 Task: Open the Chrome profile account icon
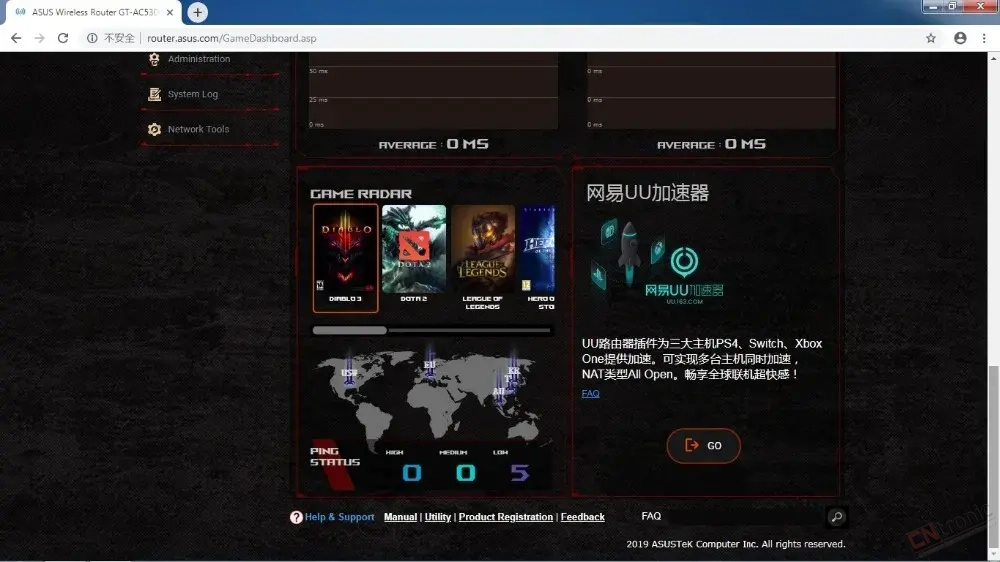[960, 38]
